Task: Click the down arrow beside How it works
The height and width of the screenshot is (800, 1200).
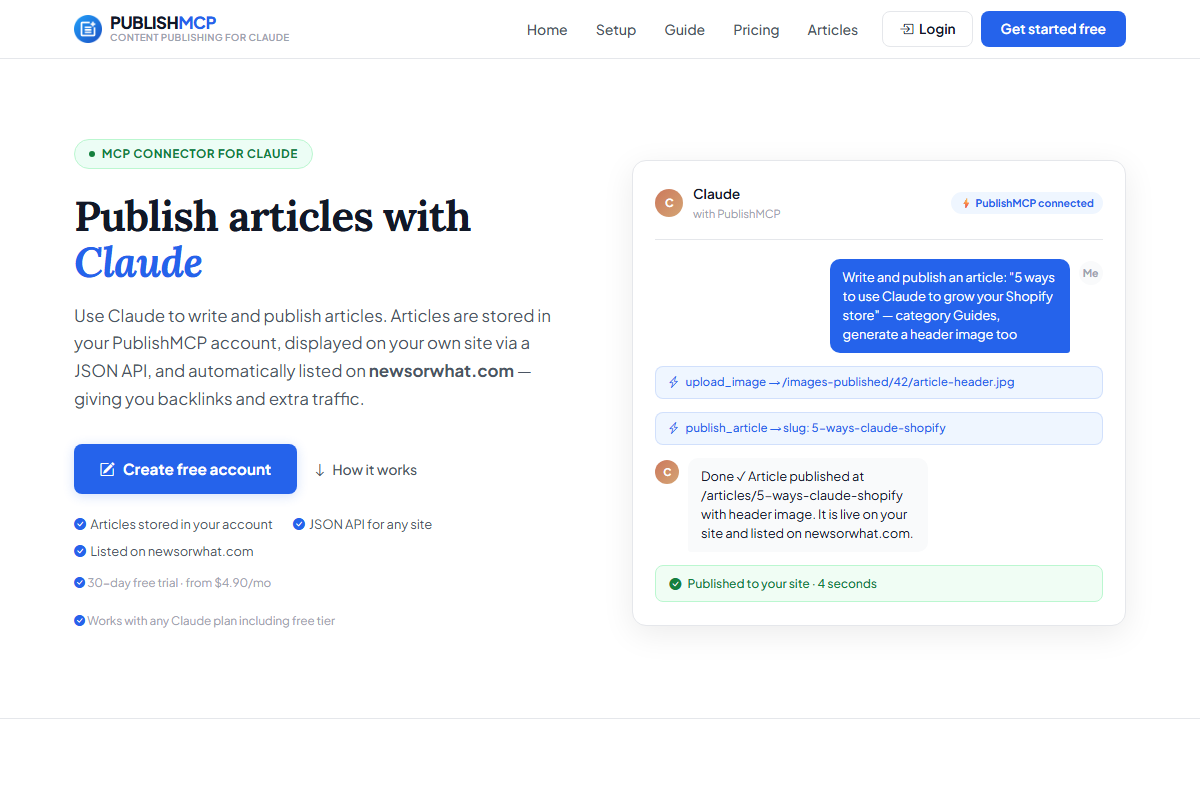Action: pos(320,470)
